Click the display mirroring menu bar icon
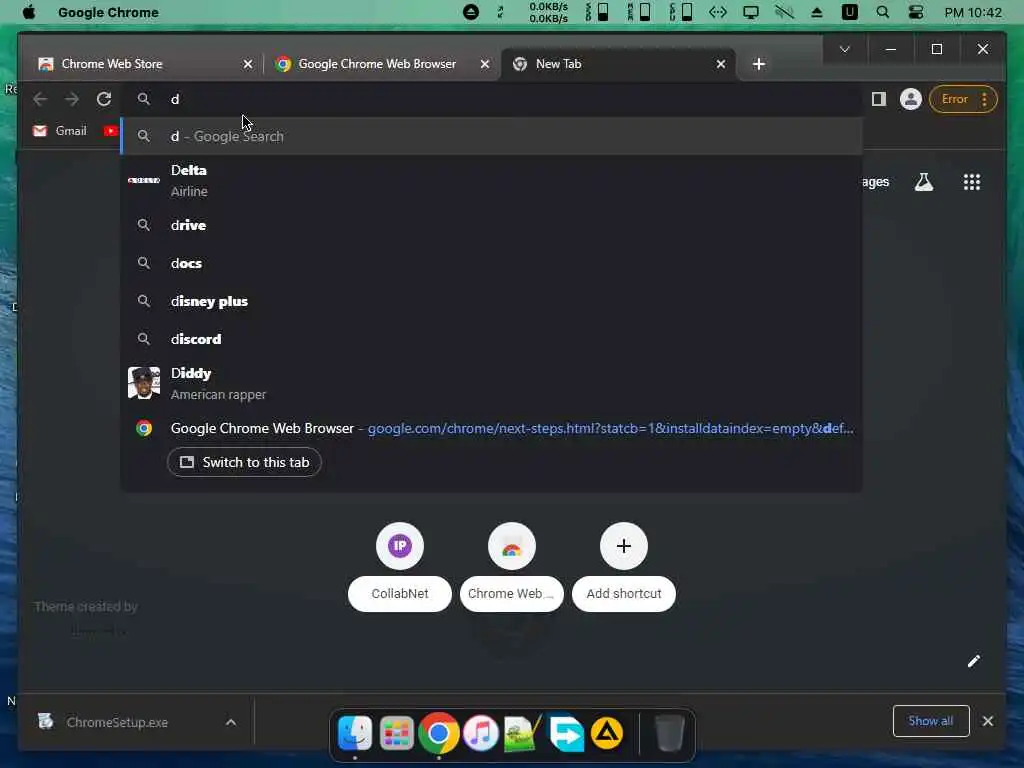The height and width of the screenshot is (768, 1024). (751, 12)
